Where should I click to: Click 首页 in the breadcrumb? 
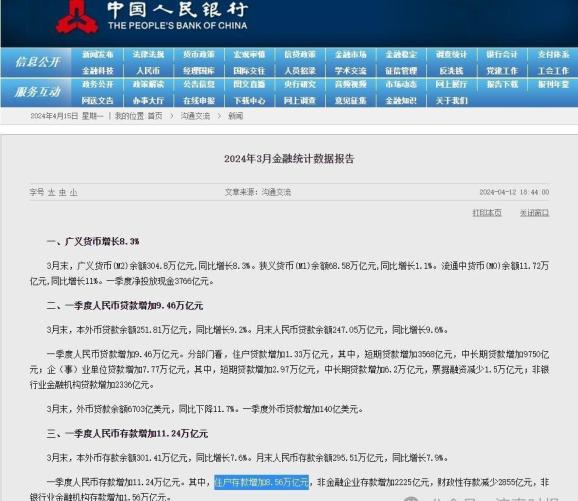(x=155, y=116)
